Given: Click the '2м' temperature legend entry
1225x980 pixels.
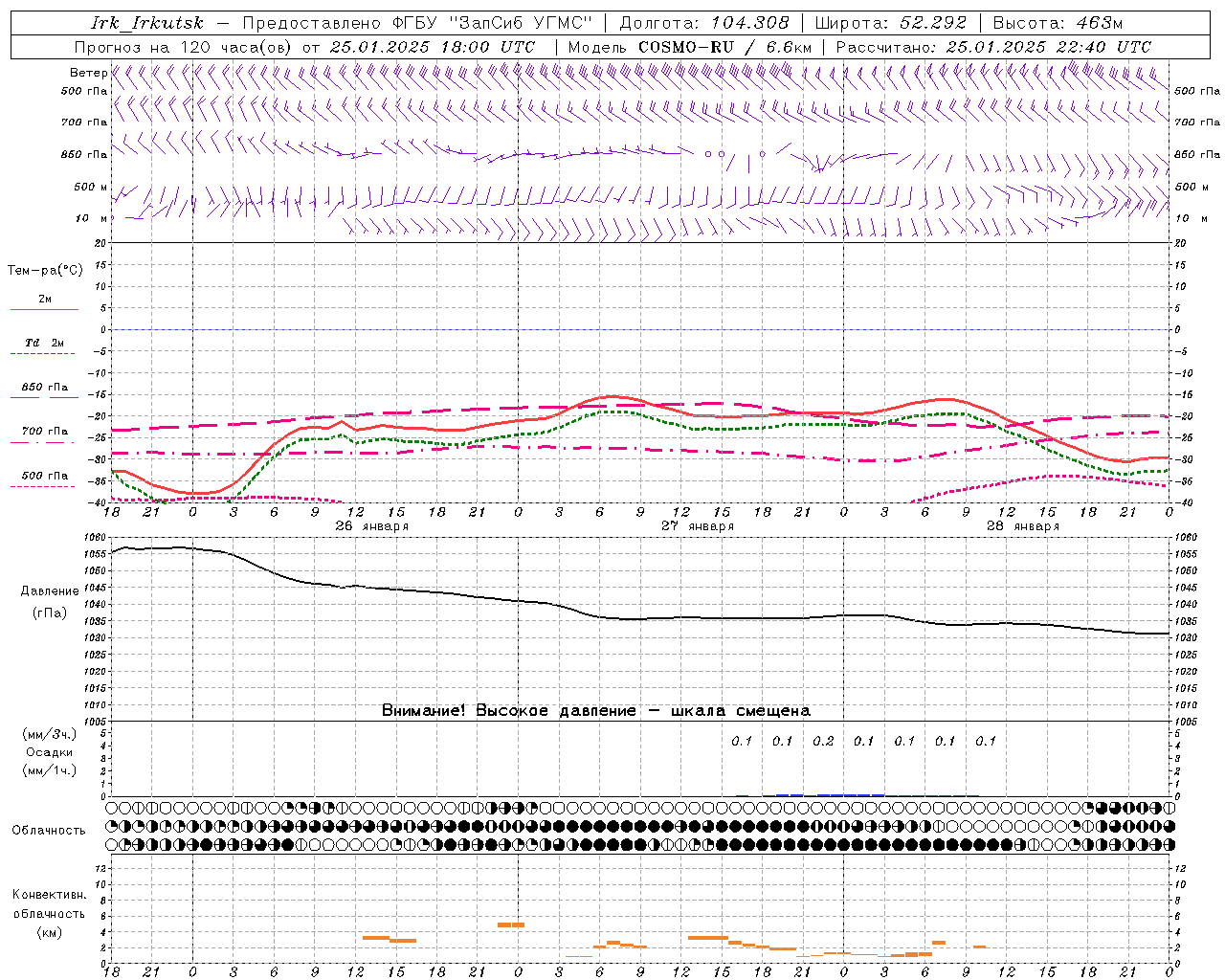Looking at the screenshot, I should click(45, 299).
